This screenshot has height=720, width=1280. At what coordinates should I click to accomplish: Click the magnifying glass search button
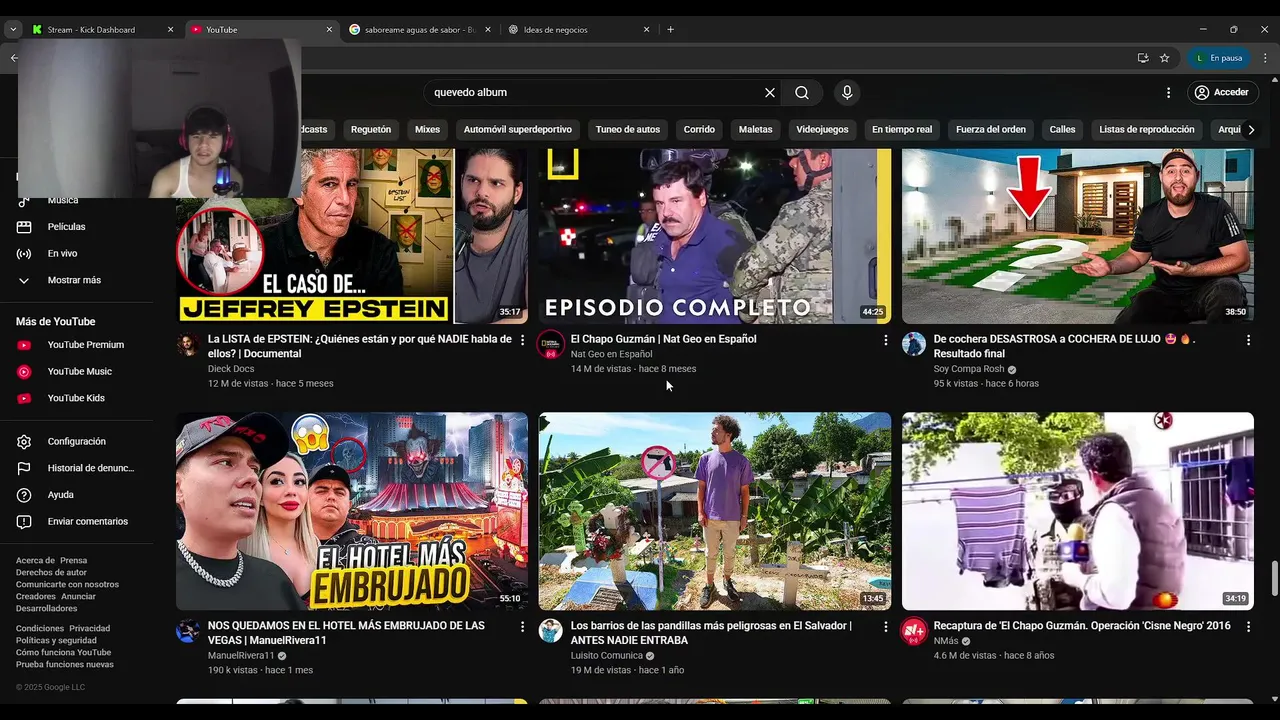(802, 92)
